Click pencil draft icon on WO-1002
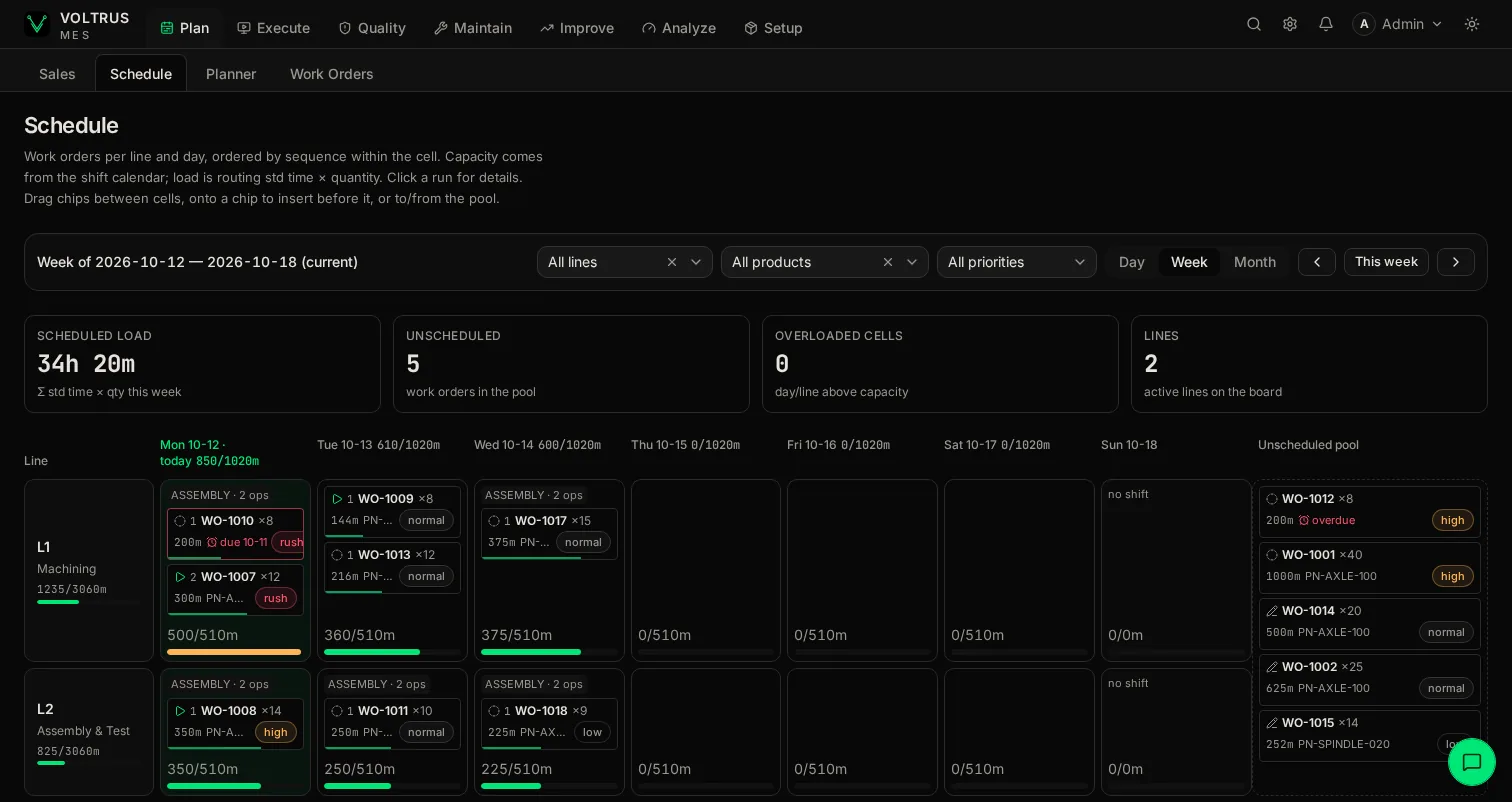Image resolution: width=1512 pixels, height=802 pixels. [1272, 667]
